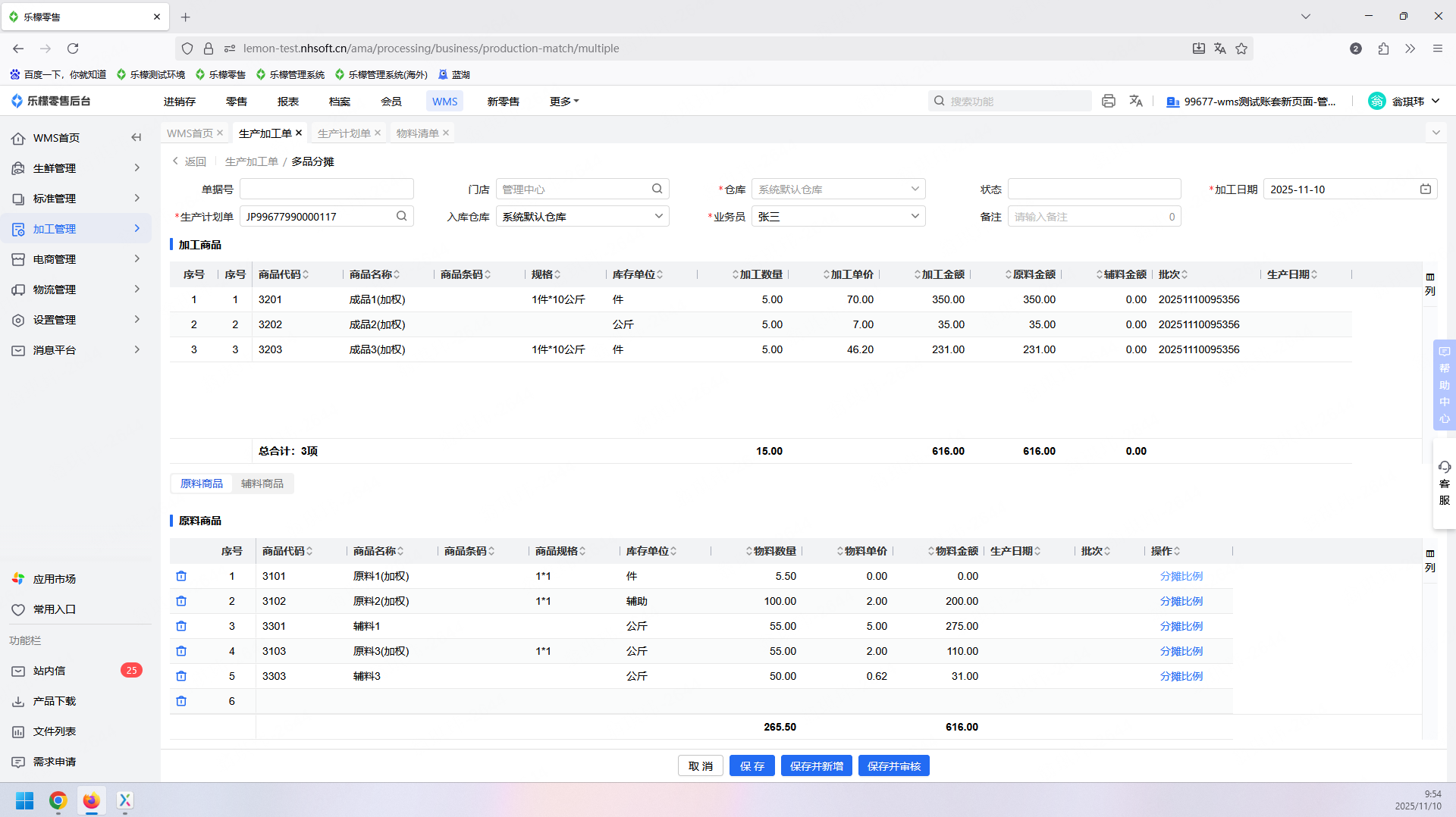Open the 入库仓库 dropdown

click(x=582, y=216)
